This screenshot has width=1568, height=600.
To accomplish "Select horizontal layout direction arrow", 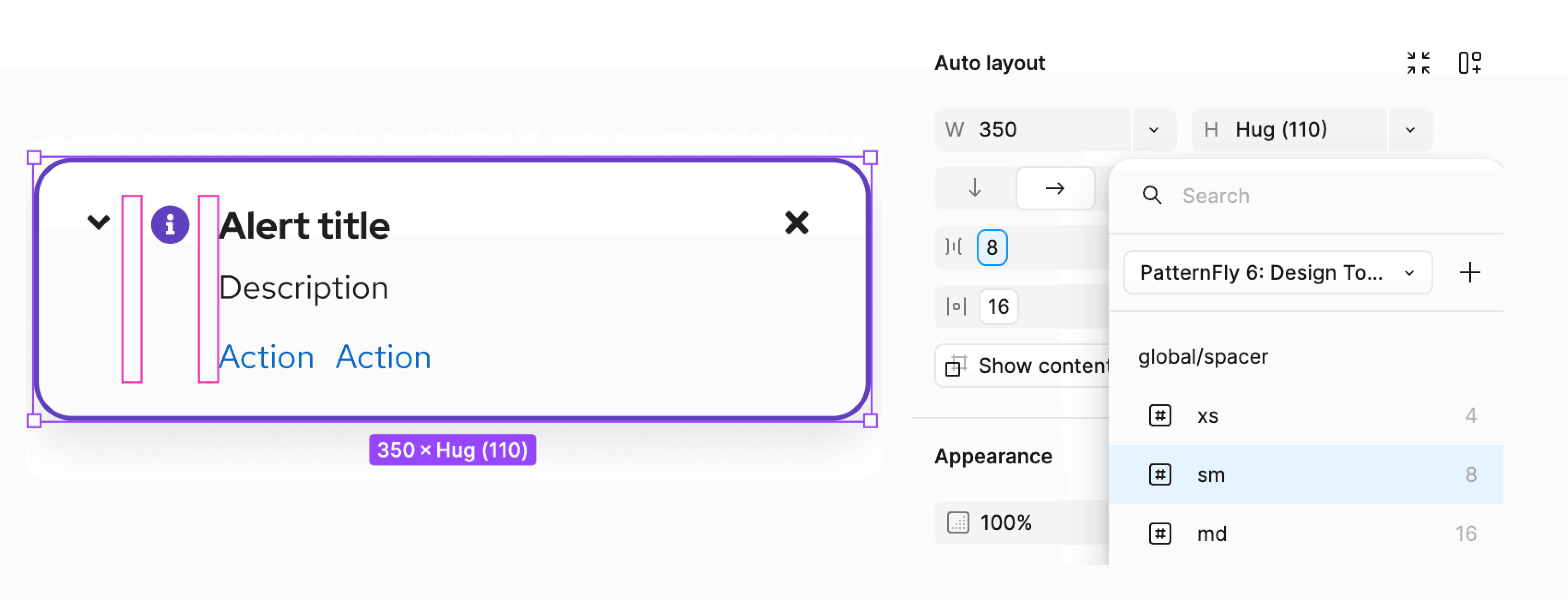I will (x=1055, y=188).
